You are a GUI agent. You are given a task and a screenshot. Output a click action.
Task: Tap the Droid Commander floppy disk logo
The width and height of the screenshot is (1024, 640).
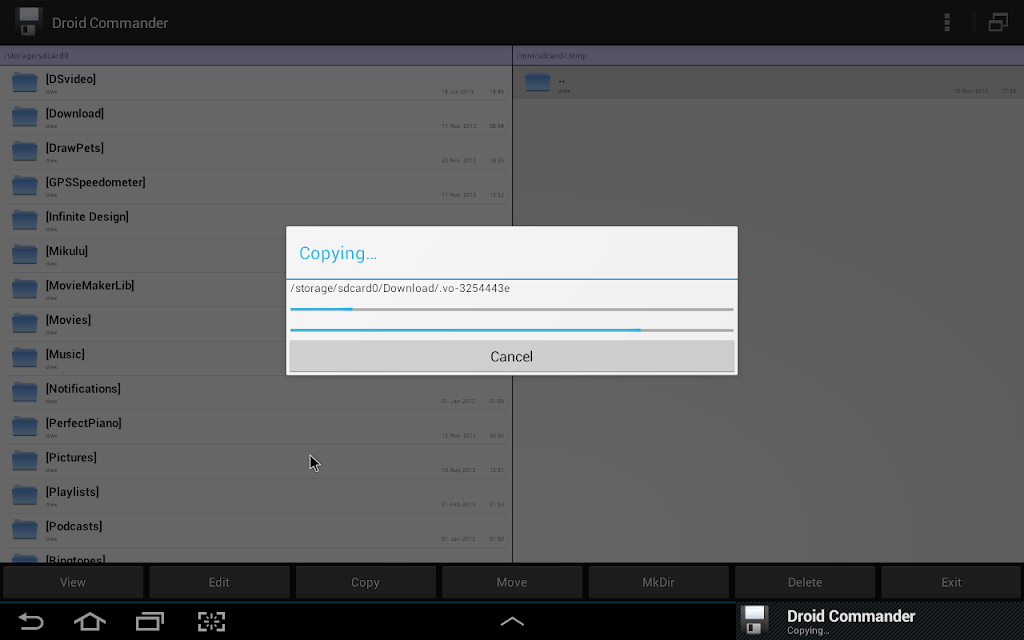pyautogui.click(x=28, y=22)
